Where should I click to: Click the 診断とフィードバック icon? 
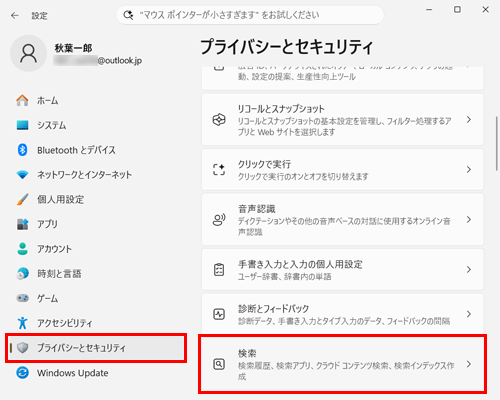coord(219,314)
